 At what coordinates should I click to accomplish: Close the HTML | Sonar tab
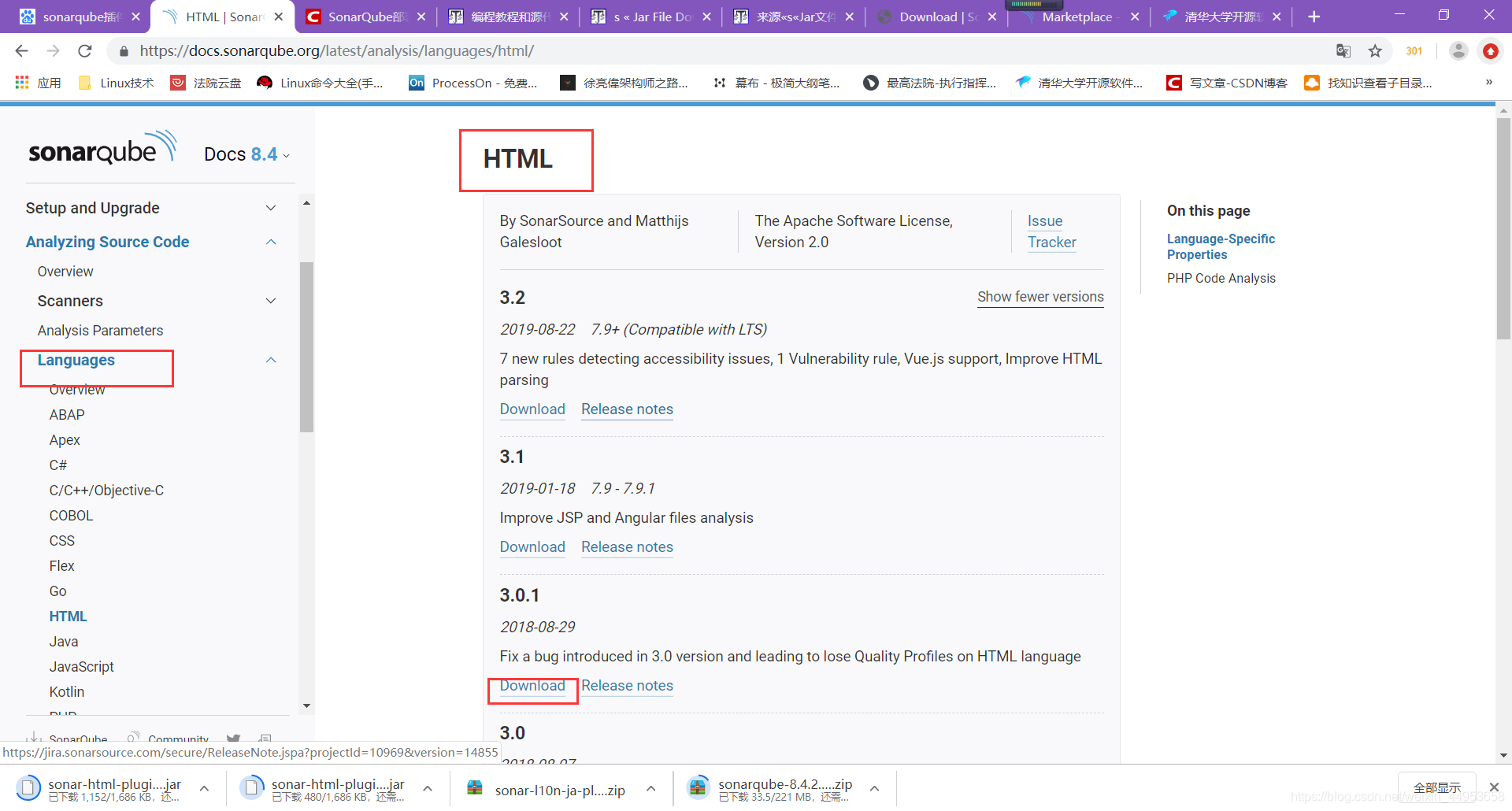click(279, 17)
